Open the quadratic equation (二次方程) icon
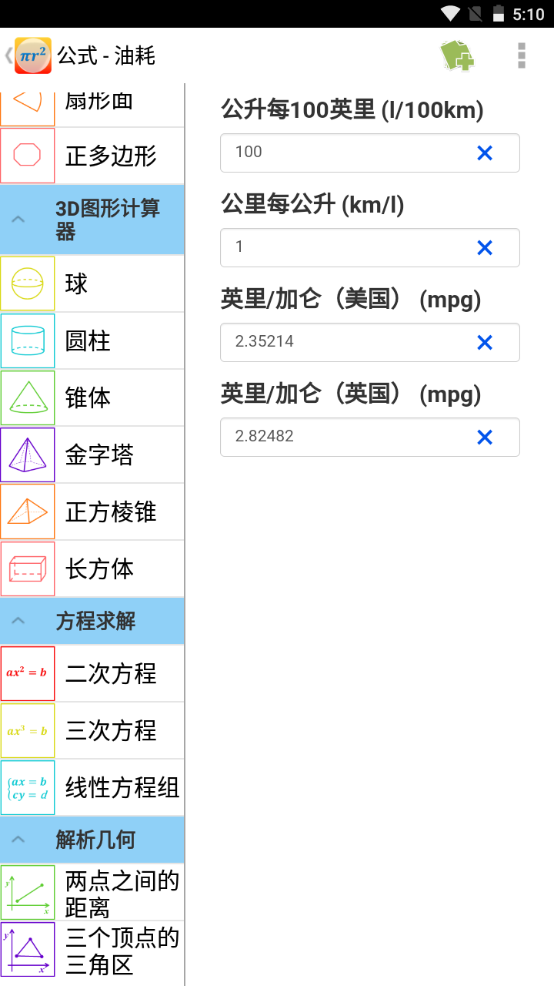 (x=28, y=673)
